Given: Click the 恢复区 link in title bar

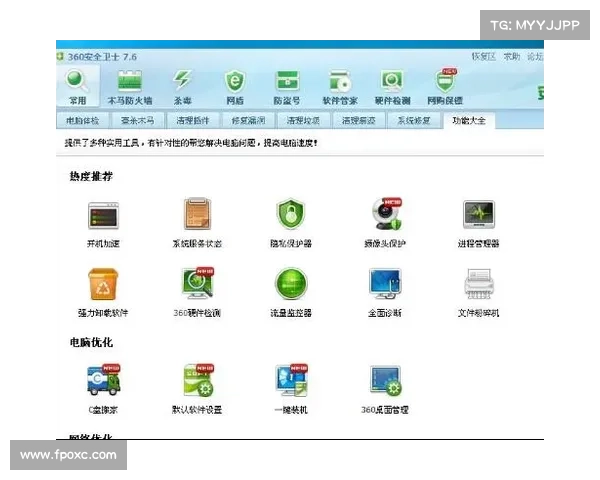Looking at the screenshot, I should [x=484, y=57].
